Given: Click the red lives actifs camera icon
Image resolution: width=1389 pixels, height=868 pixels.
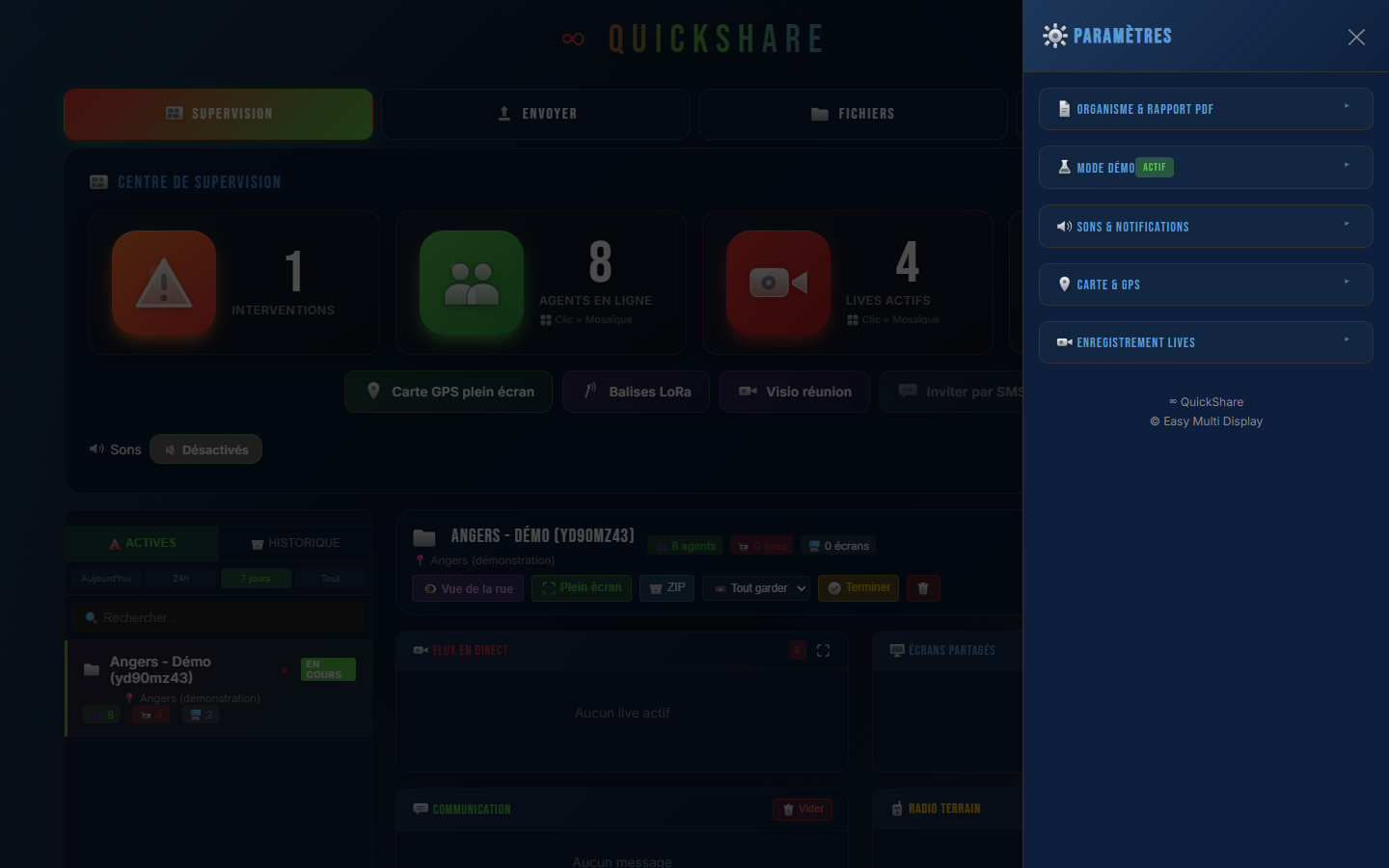Looking at the screenshot, I should (778, 283).
